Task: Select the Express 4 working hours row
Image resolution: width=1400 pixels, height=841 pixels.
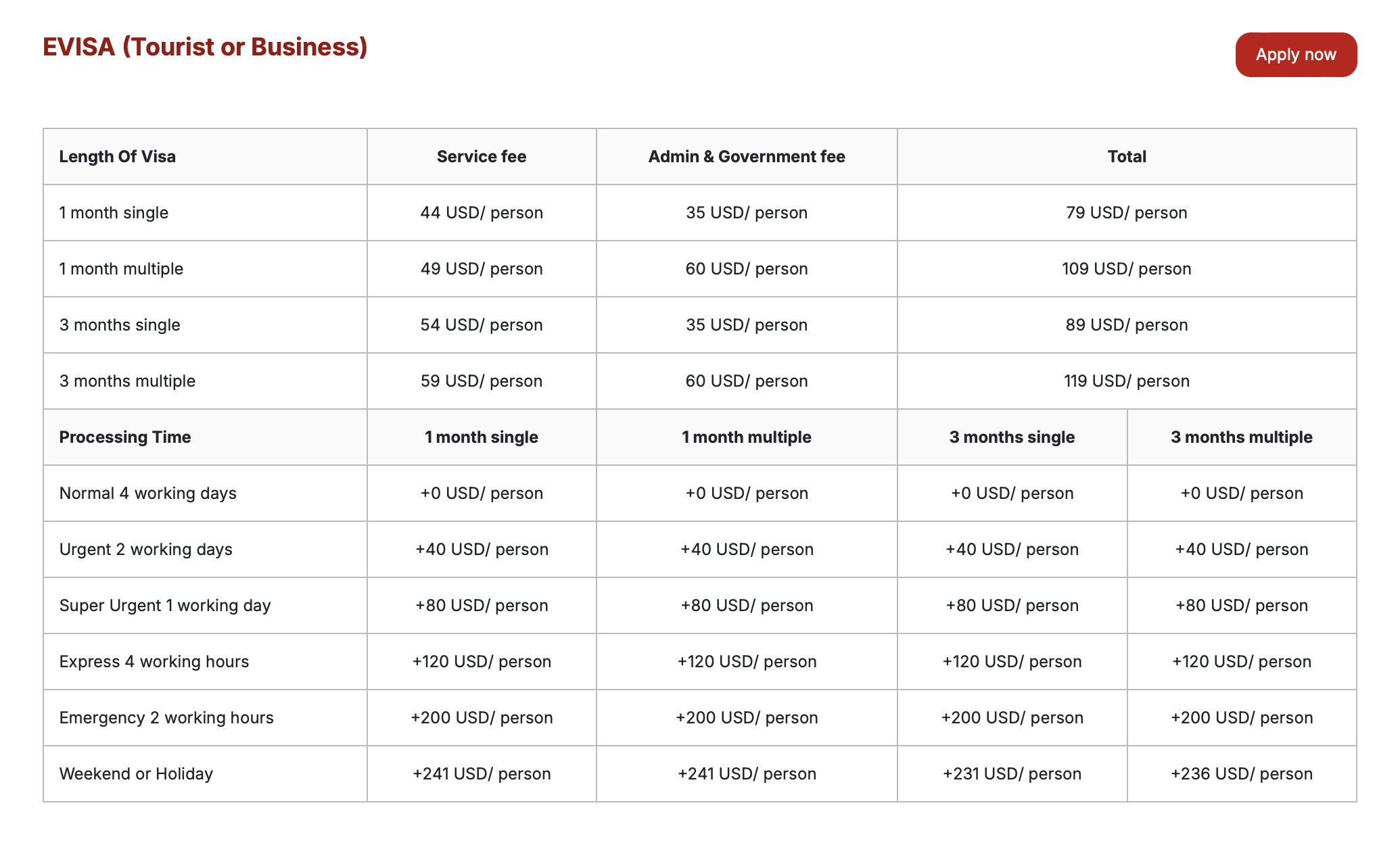Action: click(700, 662)
